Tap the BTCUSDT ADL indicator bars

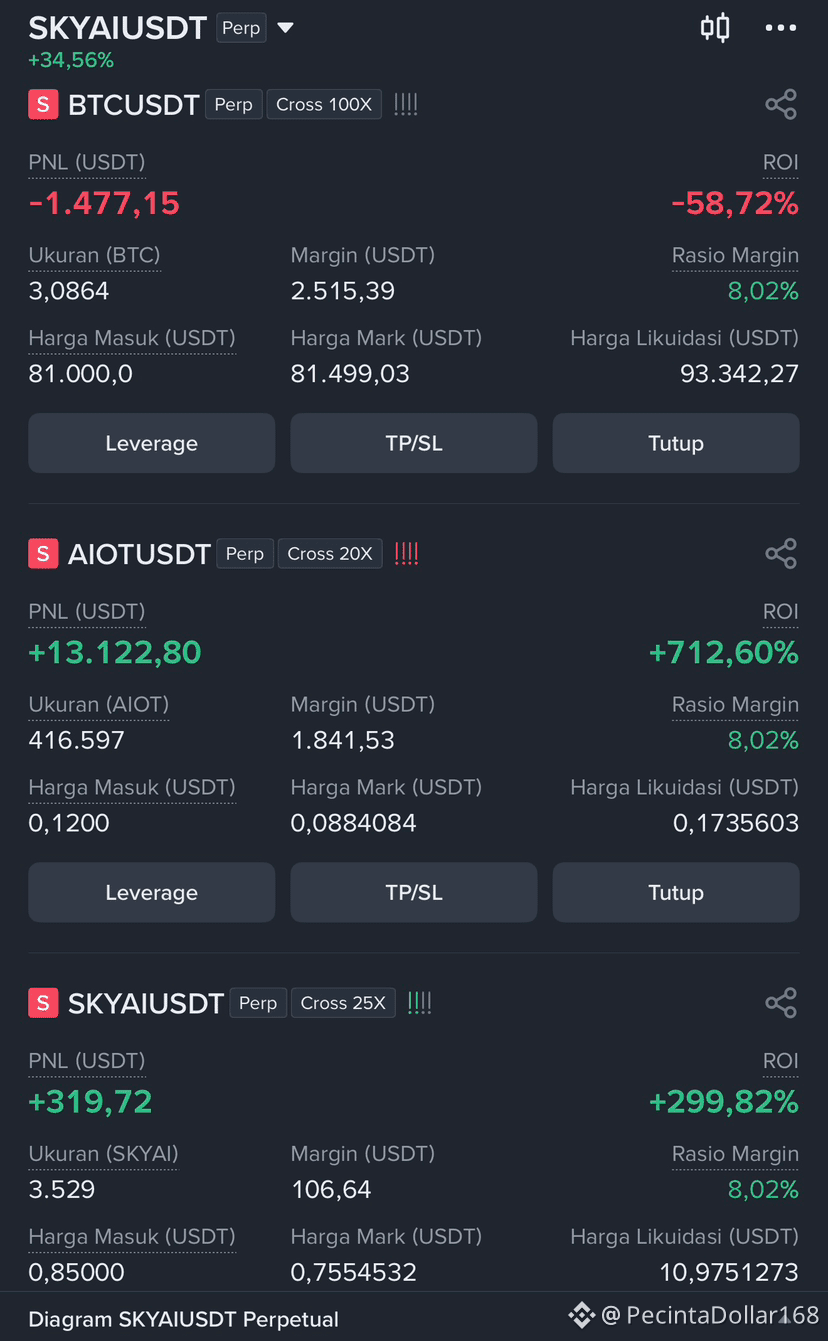(x=405, y=104)
